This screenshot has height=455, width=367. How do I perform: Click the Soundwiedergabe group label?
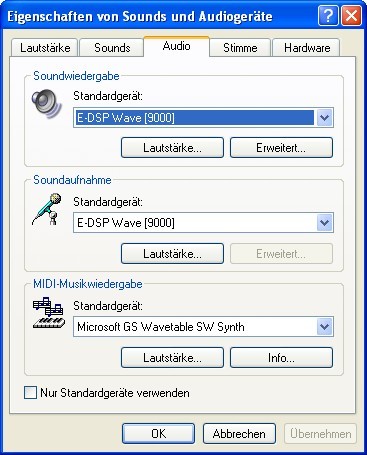[76, 76]
